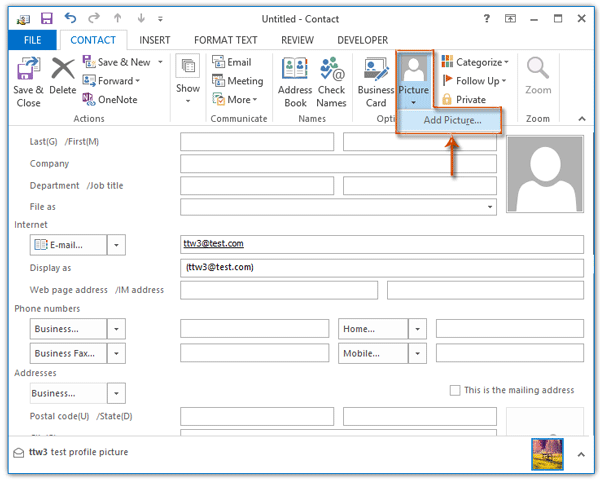Delete the contact with Delete icon

click(63, 76)
